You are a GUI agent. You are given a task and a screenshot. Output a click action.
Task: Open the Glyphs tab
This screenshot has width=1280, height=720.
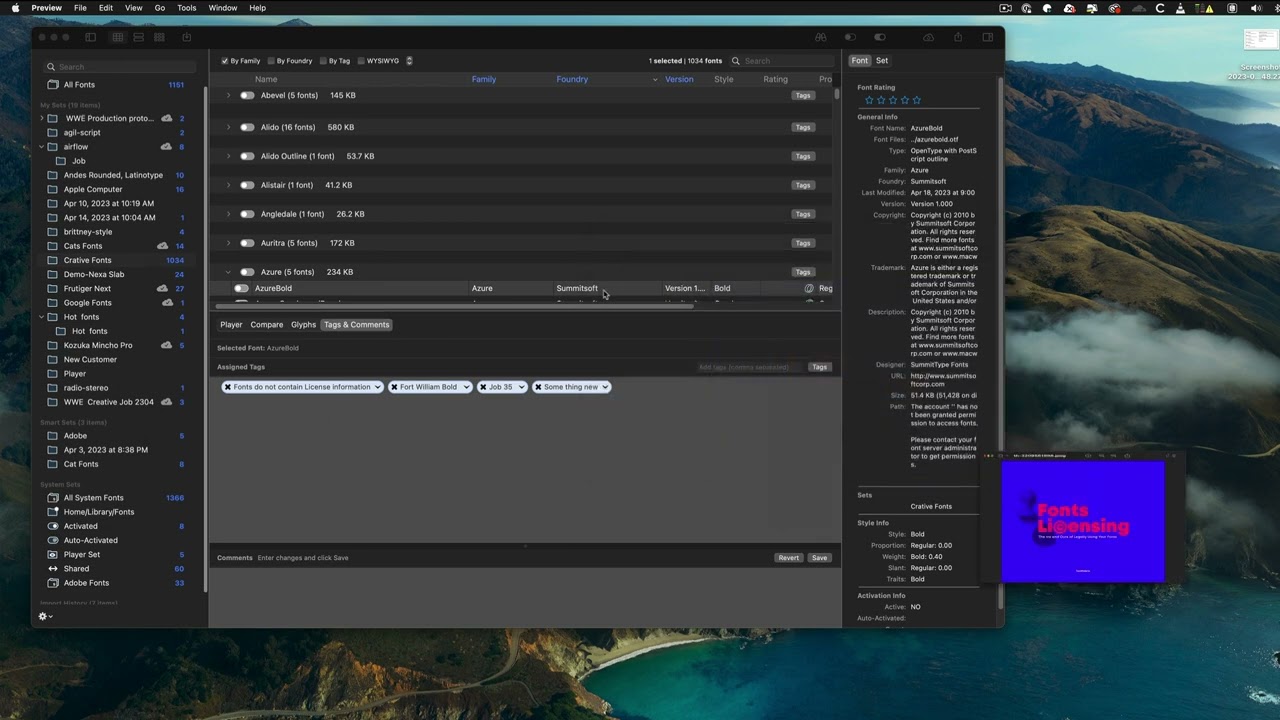[x=303, y=325]
